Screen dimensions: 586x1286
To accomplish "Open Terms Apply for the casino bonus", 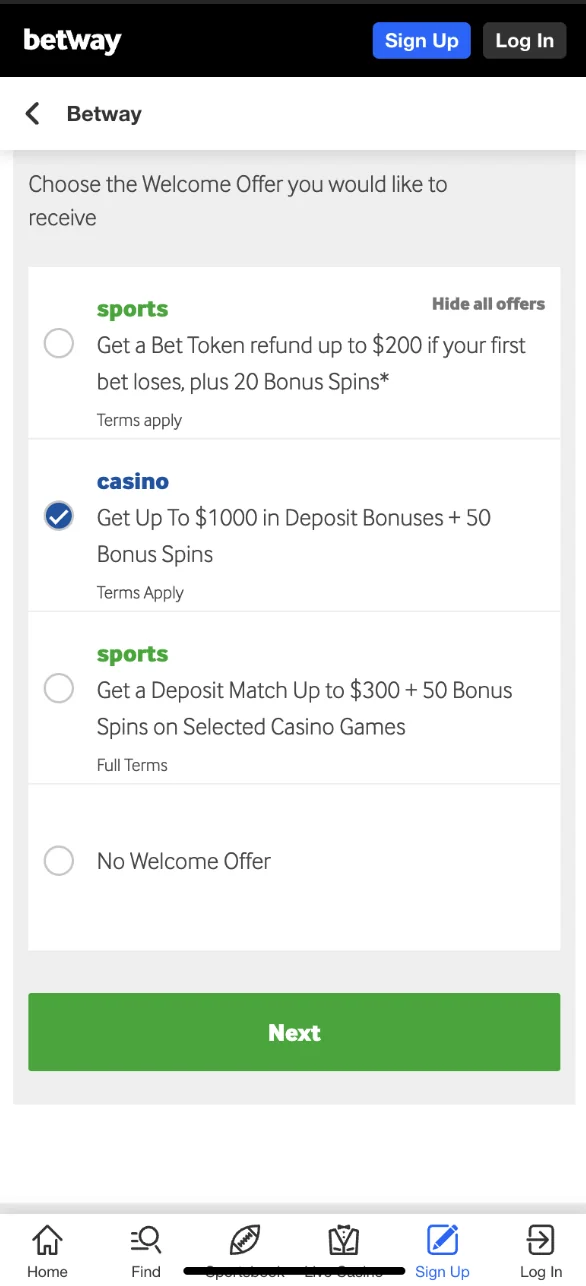I will (140, 592).
